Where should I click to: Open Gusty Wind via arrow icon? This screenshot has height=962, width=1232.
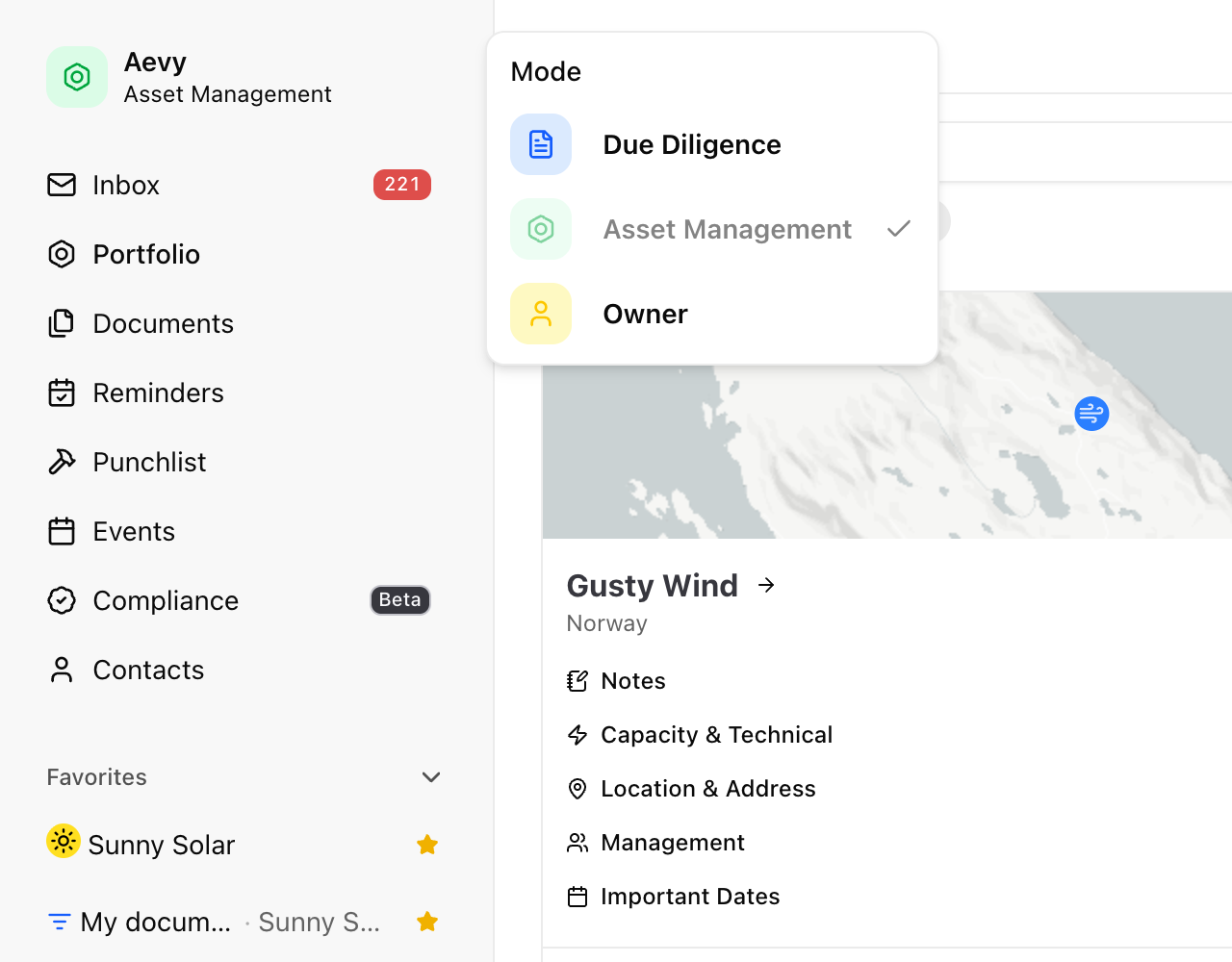point(766,585)
